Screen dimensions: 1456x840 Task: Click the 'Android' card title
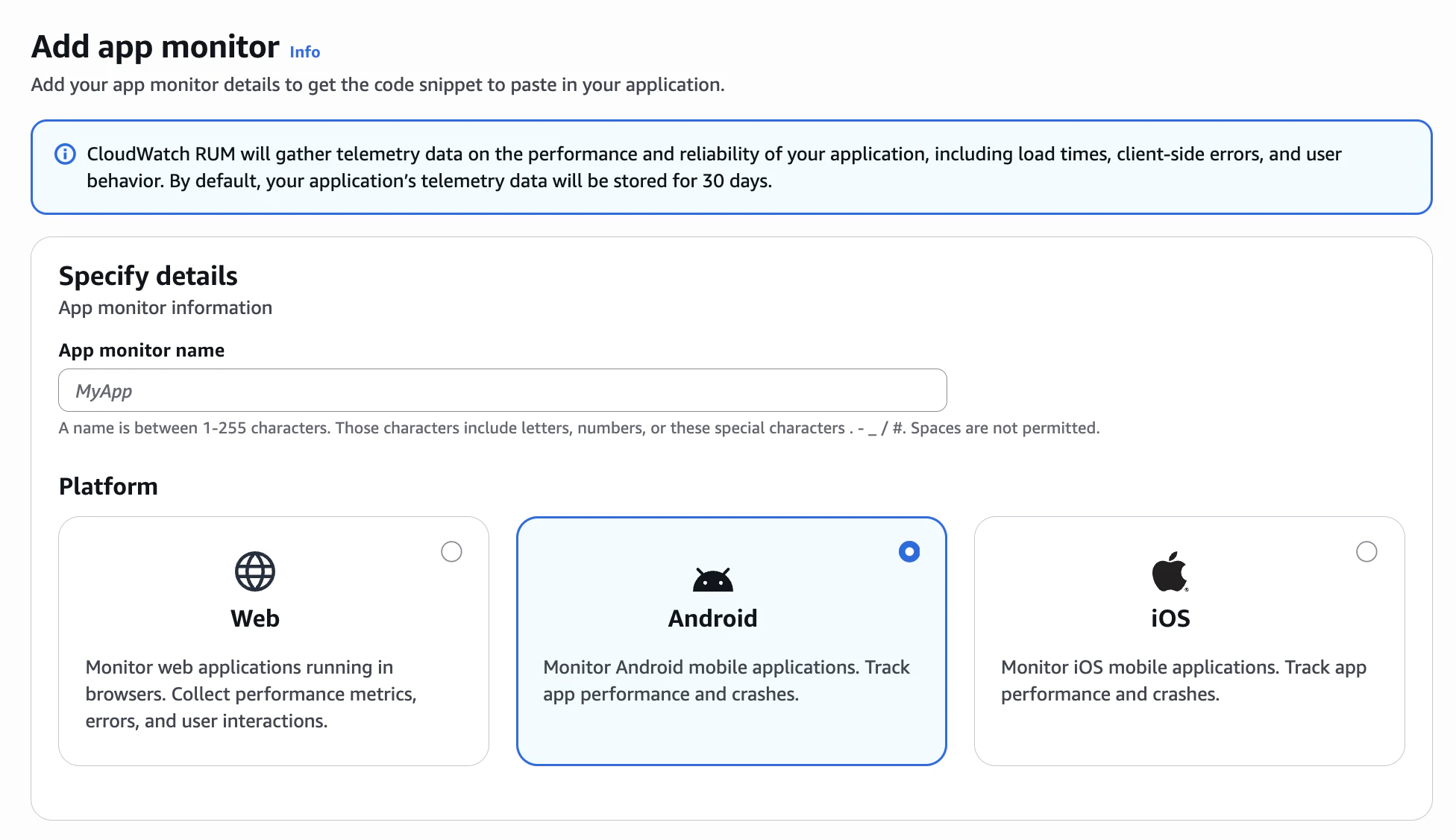(712, 618)
